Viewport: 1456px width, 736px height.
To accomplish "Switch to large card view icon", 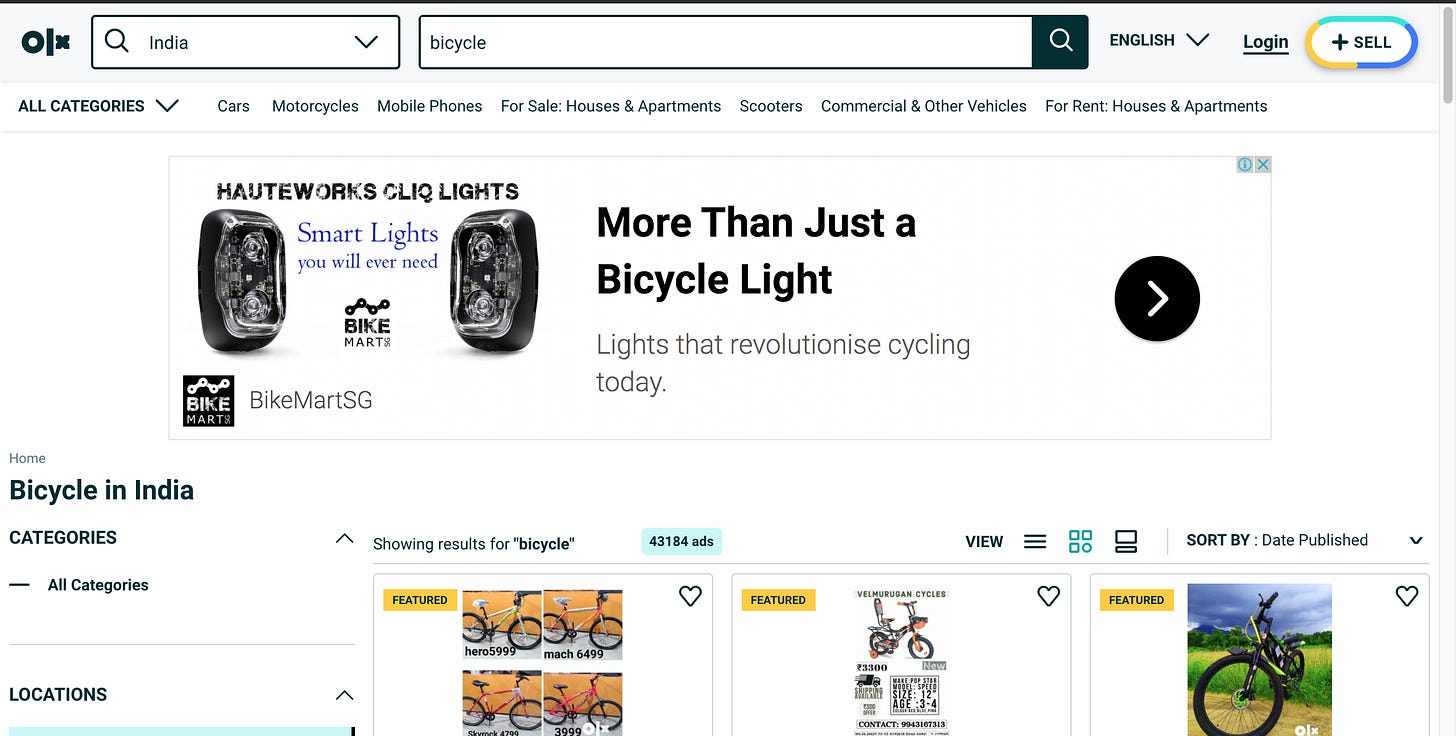I will click(x=1126, y=541).
